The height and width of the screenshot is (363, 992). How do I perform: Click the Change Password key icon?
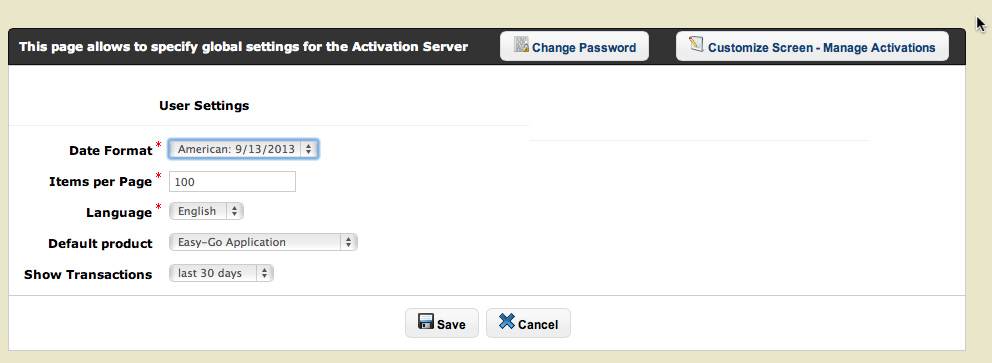pos(521,44)
